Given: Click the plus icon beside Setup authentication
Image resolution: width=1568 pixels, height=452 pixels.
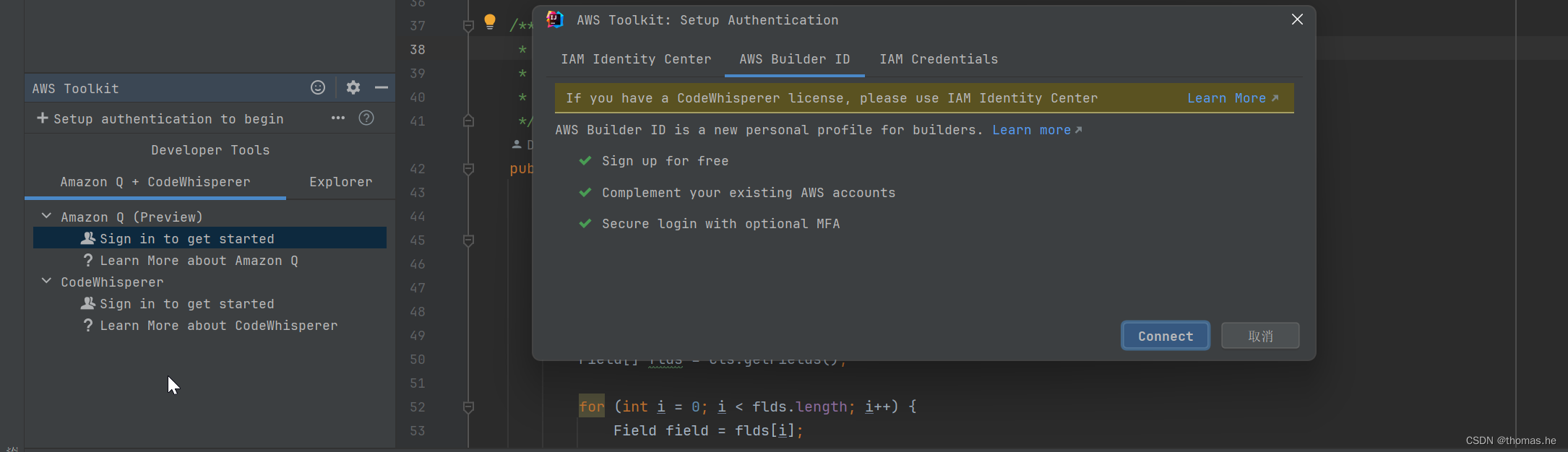Looking at the screenshot, I should point(43,118).
